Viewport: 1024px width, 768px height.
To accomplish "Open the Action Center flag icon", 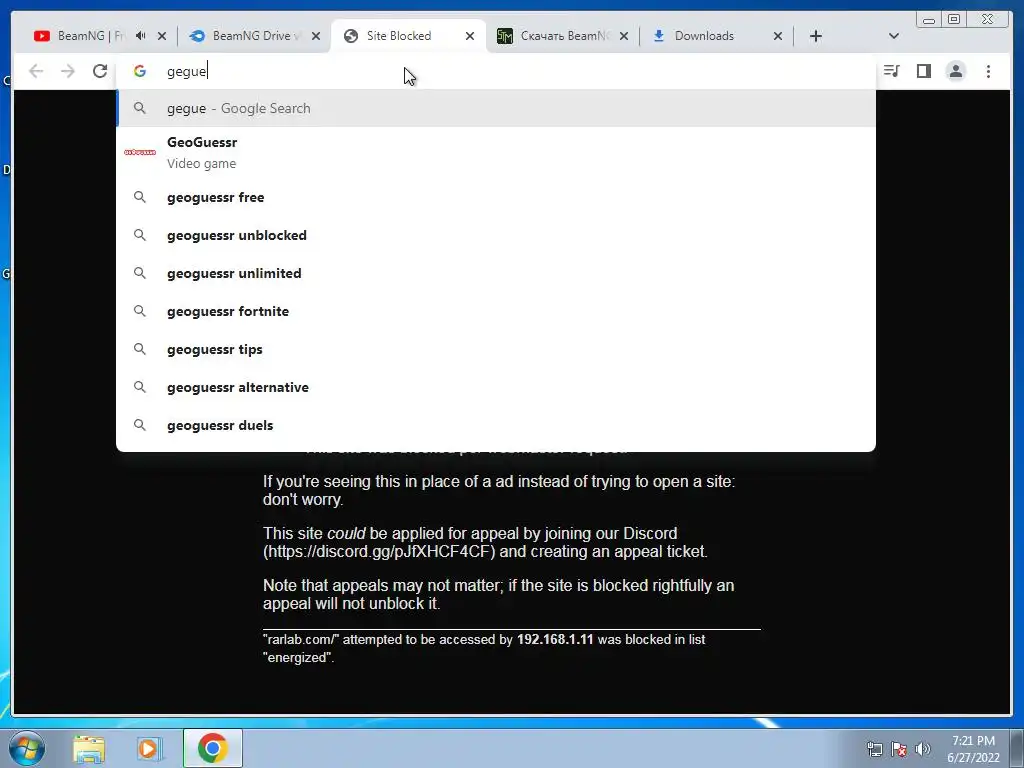I will (899, 749).
